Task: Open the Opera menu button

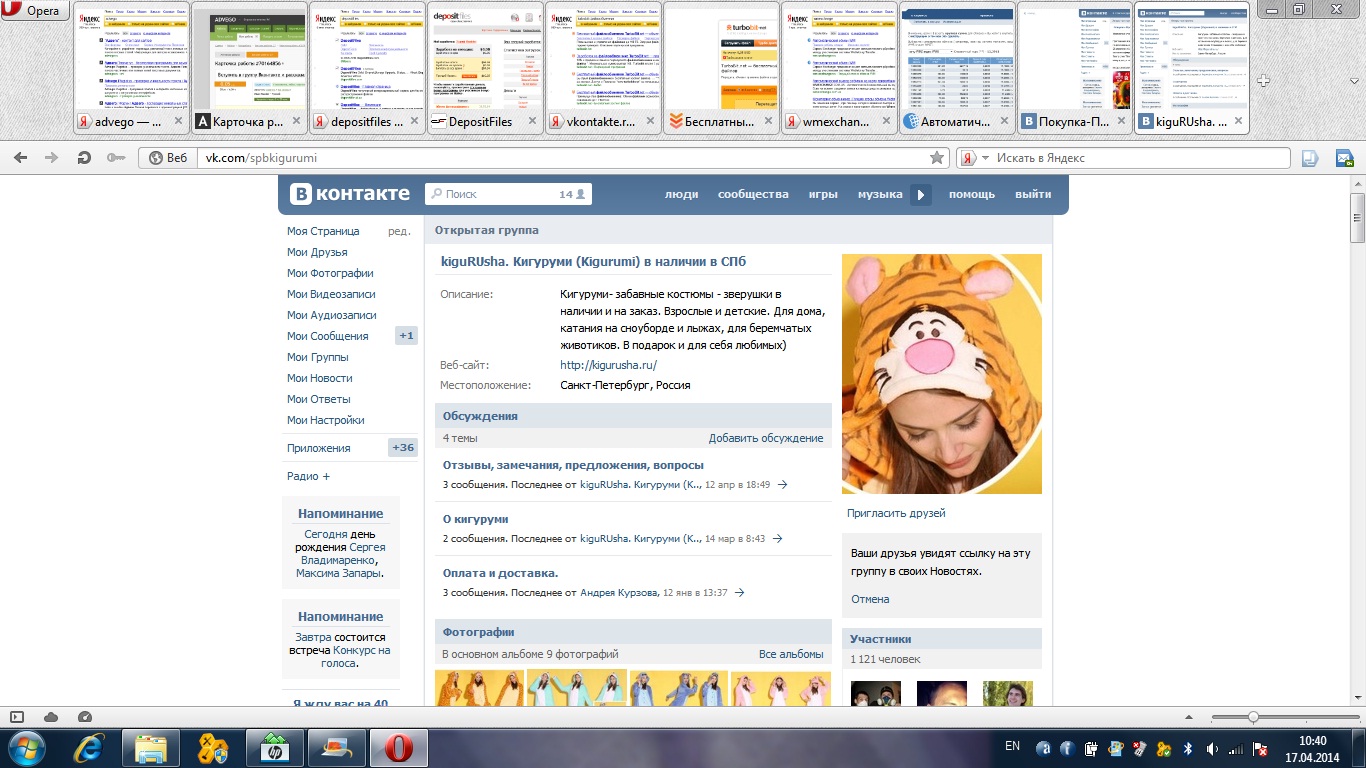Action: [36, 11]
